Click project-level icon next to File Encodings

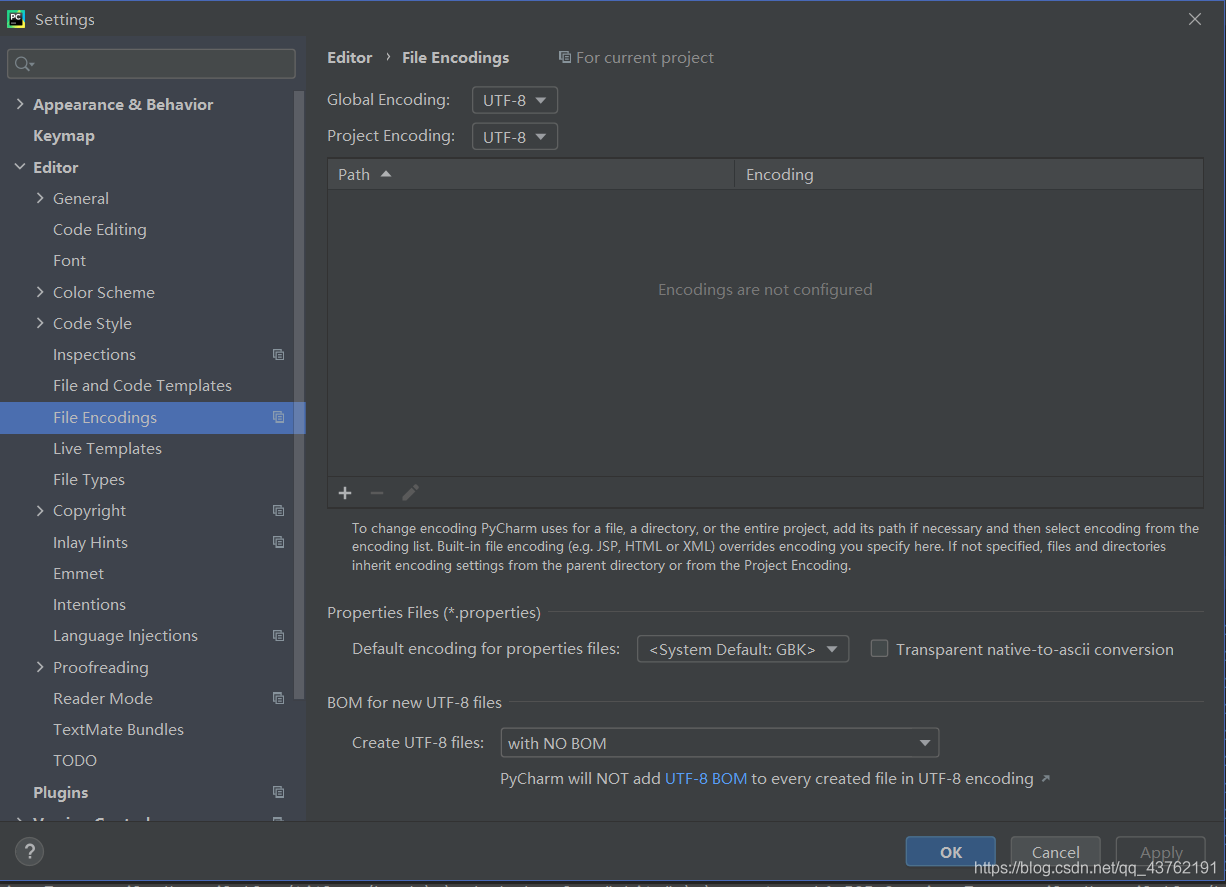[279, 417]
